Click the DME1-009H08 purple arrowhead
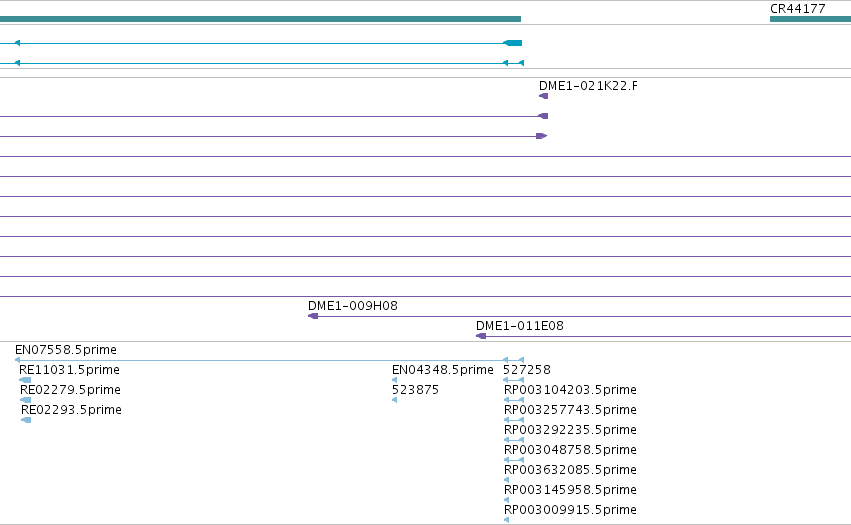 313,316
